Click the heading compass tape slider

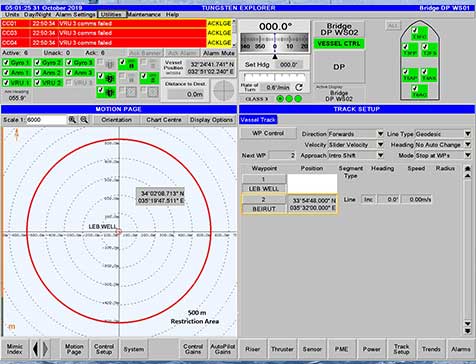click(x=275, y=42)
